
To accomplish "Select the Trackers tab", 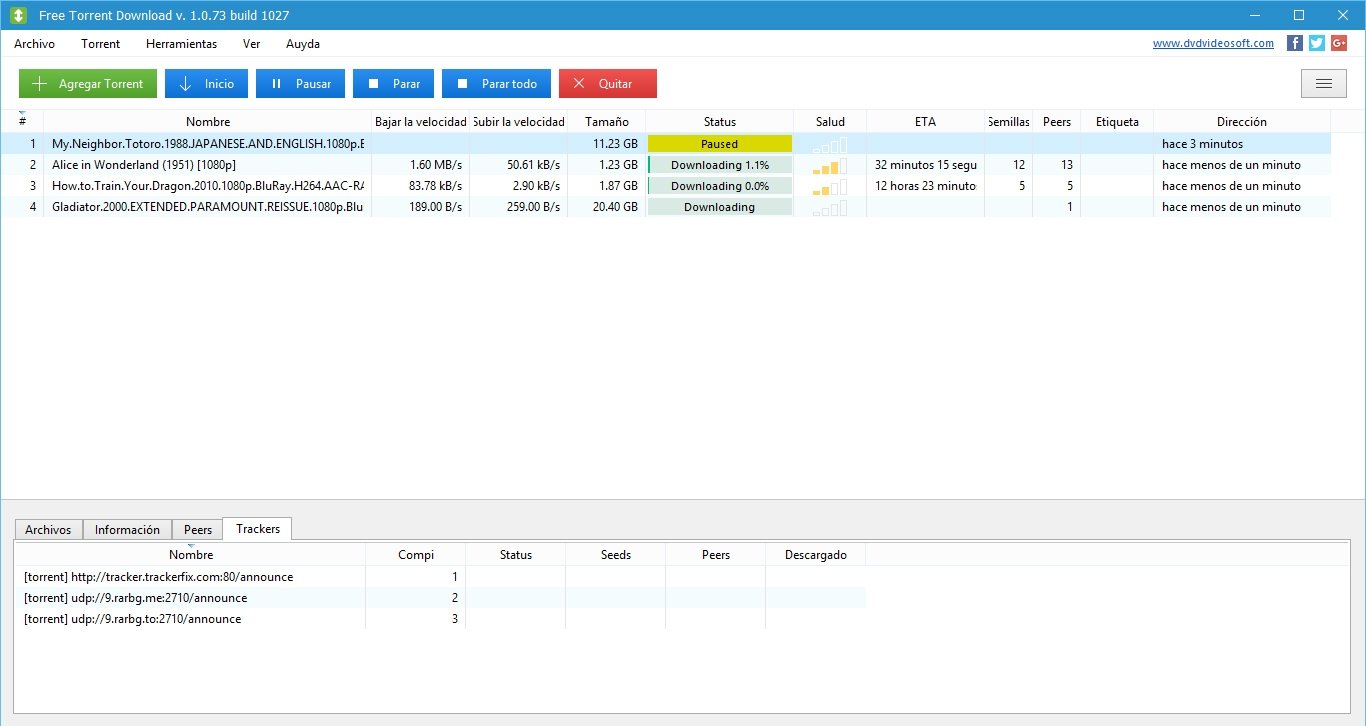I will tap(258, 529).
